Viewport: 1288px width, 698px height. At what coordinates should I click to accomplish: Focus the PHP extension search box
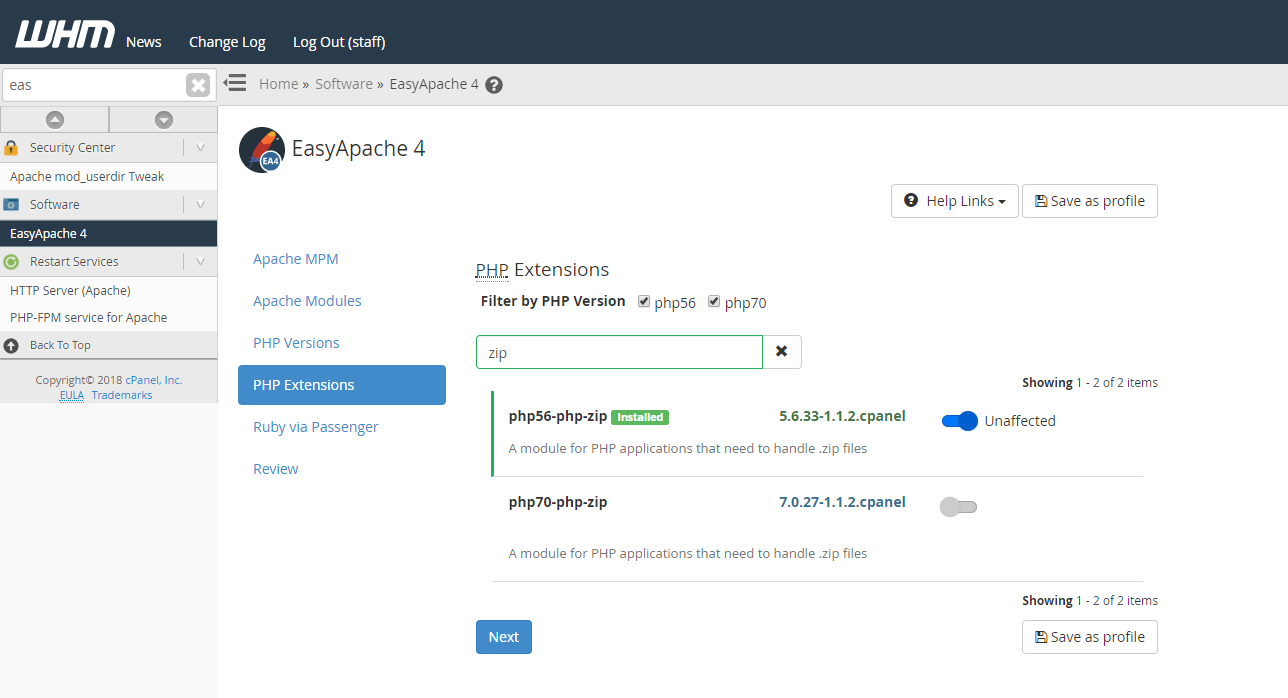[619, 352]
